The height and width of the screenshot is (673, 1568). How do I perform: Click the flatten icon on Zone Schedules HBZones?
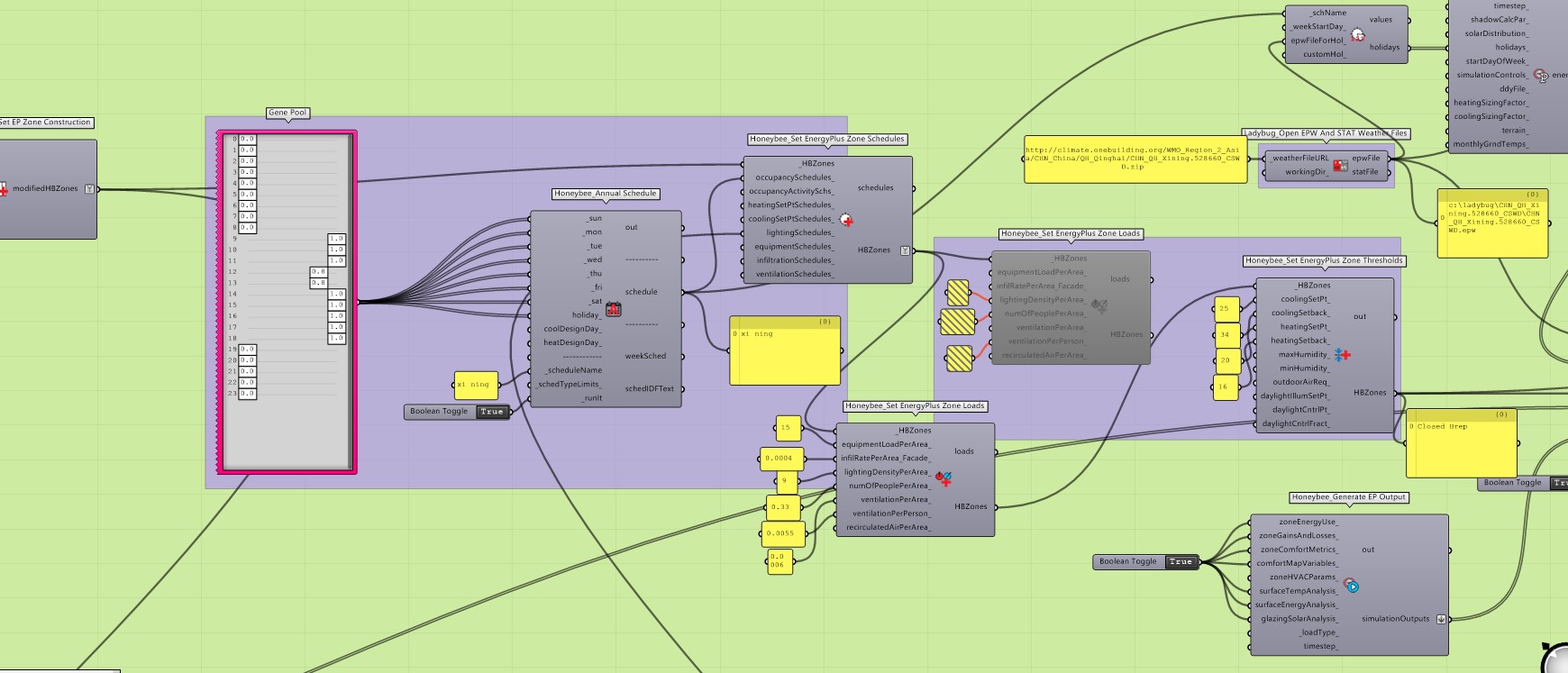tap(905, 250)
